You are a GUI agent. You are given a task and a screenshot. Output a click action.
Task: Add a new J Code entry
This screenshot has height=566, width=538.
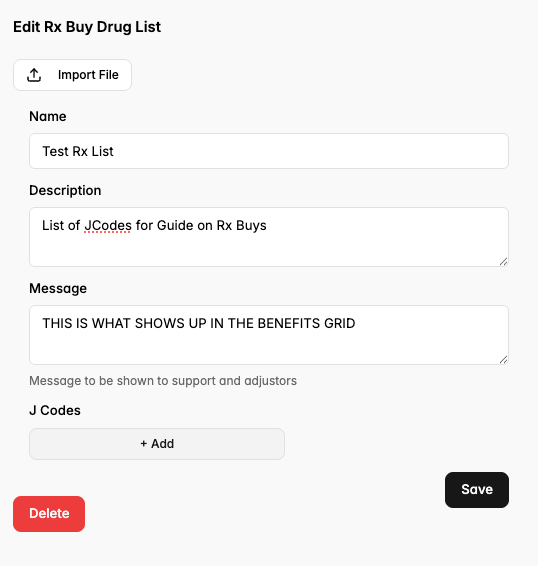157,444
